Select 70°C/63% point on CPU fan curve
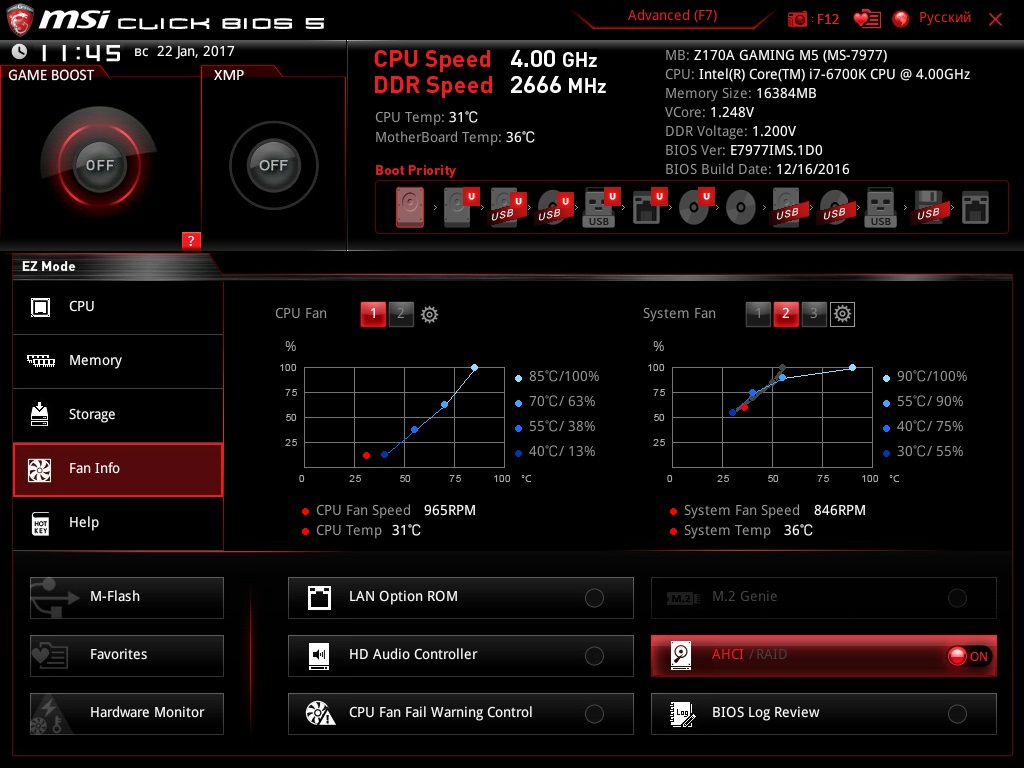 click(444, 405)
